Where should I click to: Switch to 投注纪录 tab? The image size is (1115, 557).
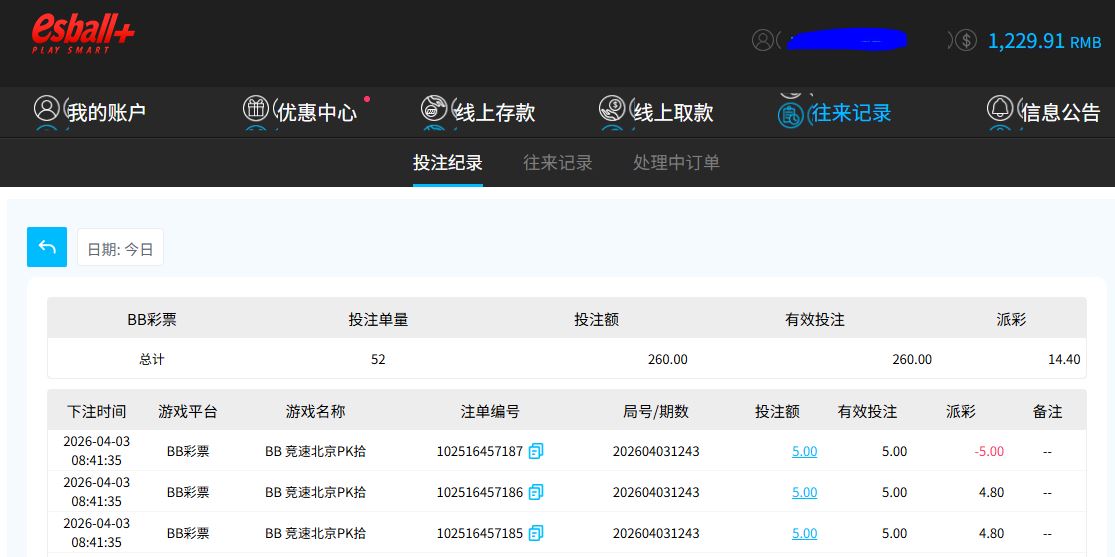pos(448,162)
